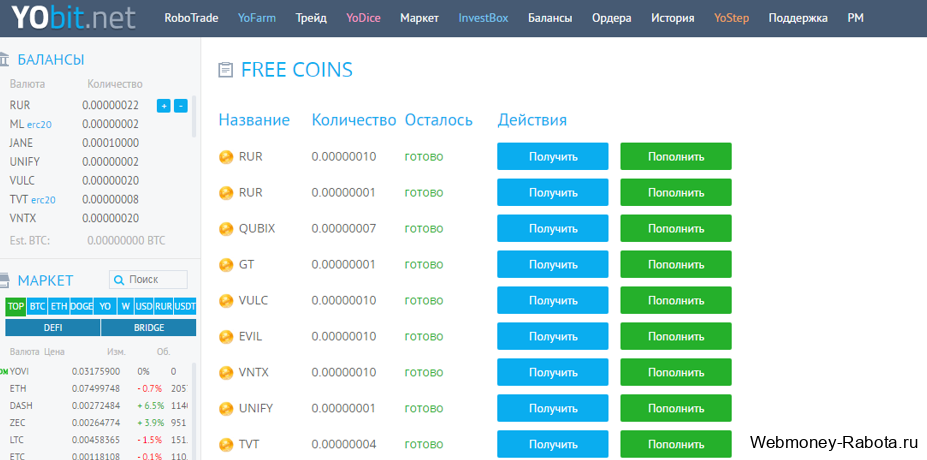Open the RoboTrade menu item
Screen dimensions: 927x460
pyautogui.click(x=191, y=18)
